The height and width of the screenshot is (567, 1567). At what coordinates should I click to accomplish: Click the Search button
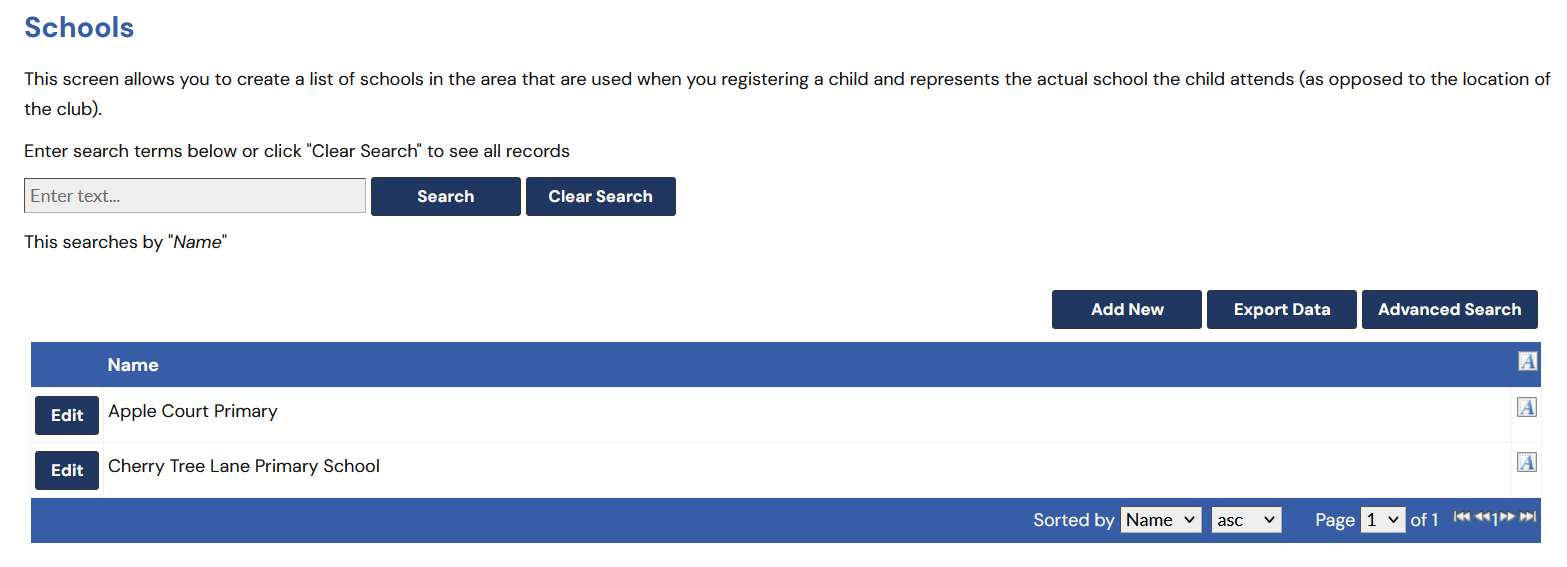[x=445, y=197]
